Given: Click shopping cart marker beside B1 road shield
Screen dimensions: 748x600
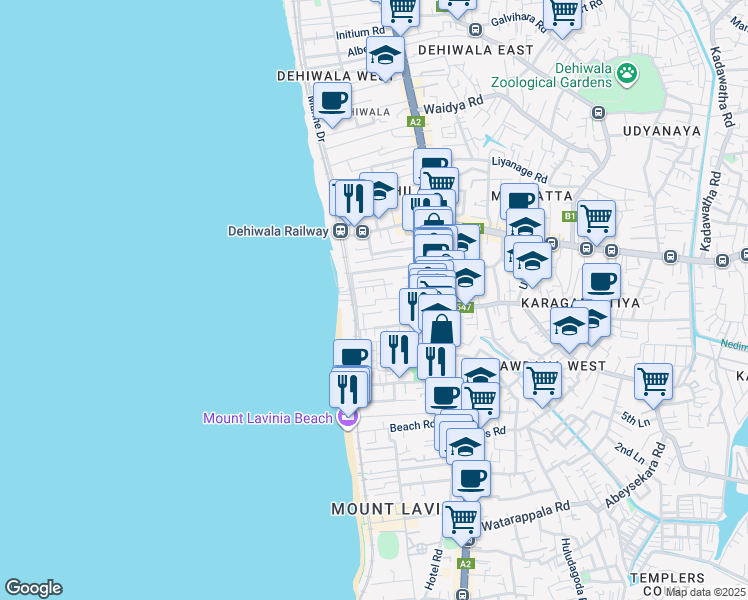Looking at the screenshot, I should [596, 217].
